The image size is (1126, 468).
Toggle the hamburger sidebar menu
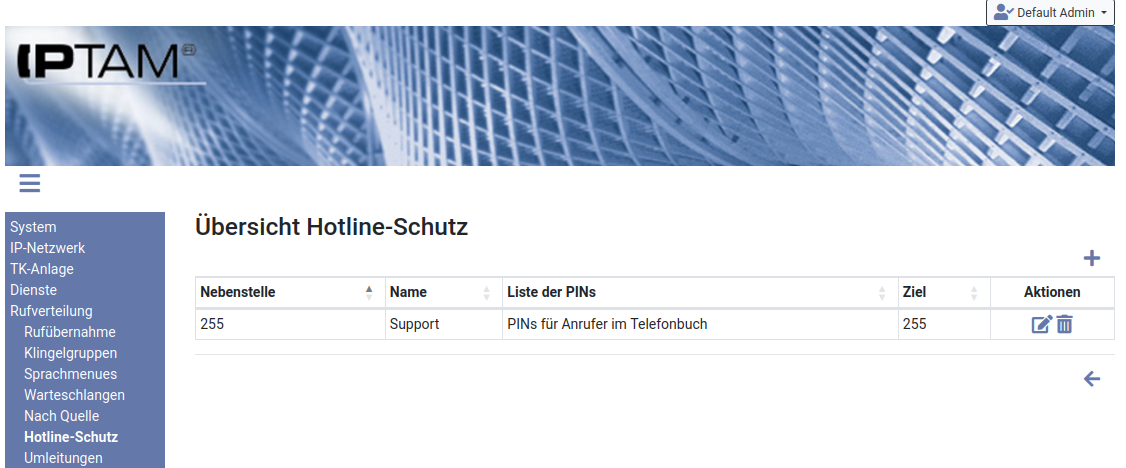[x=29, y=183]
